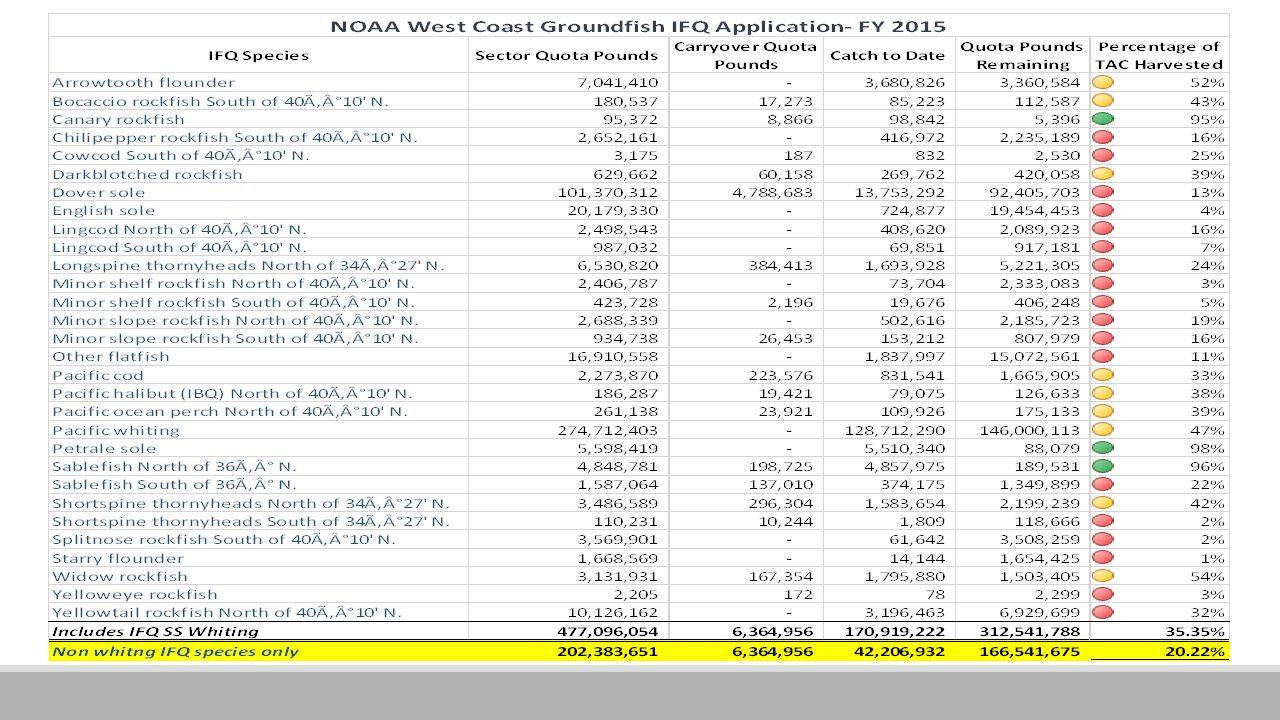Click the yellow status icon for Pacific whiting
The width and height of the screenshot is (1280, 720).
[x=1104, y=430]
